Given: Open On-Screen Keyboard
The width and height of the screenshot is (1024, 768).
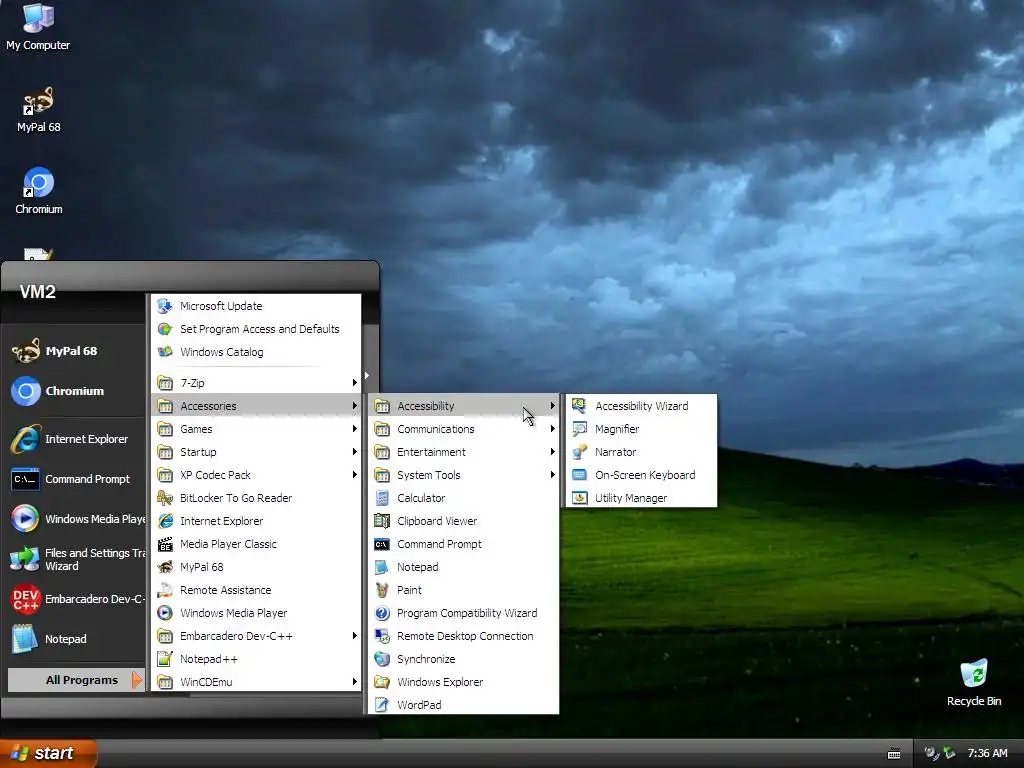Looking at the screenshot, I should click(641, 475).
